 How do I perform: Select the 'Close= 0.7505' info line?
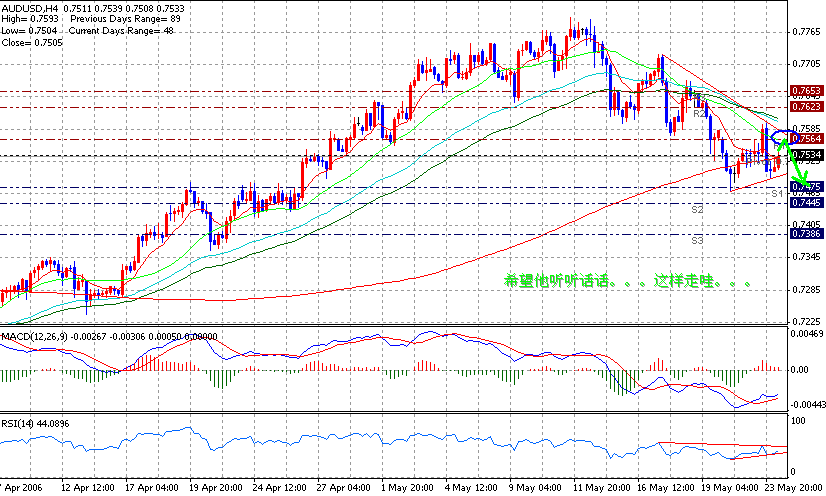(32, 43)
